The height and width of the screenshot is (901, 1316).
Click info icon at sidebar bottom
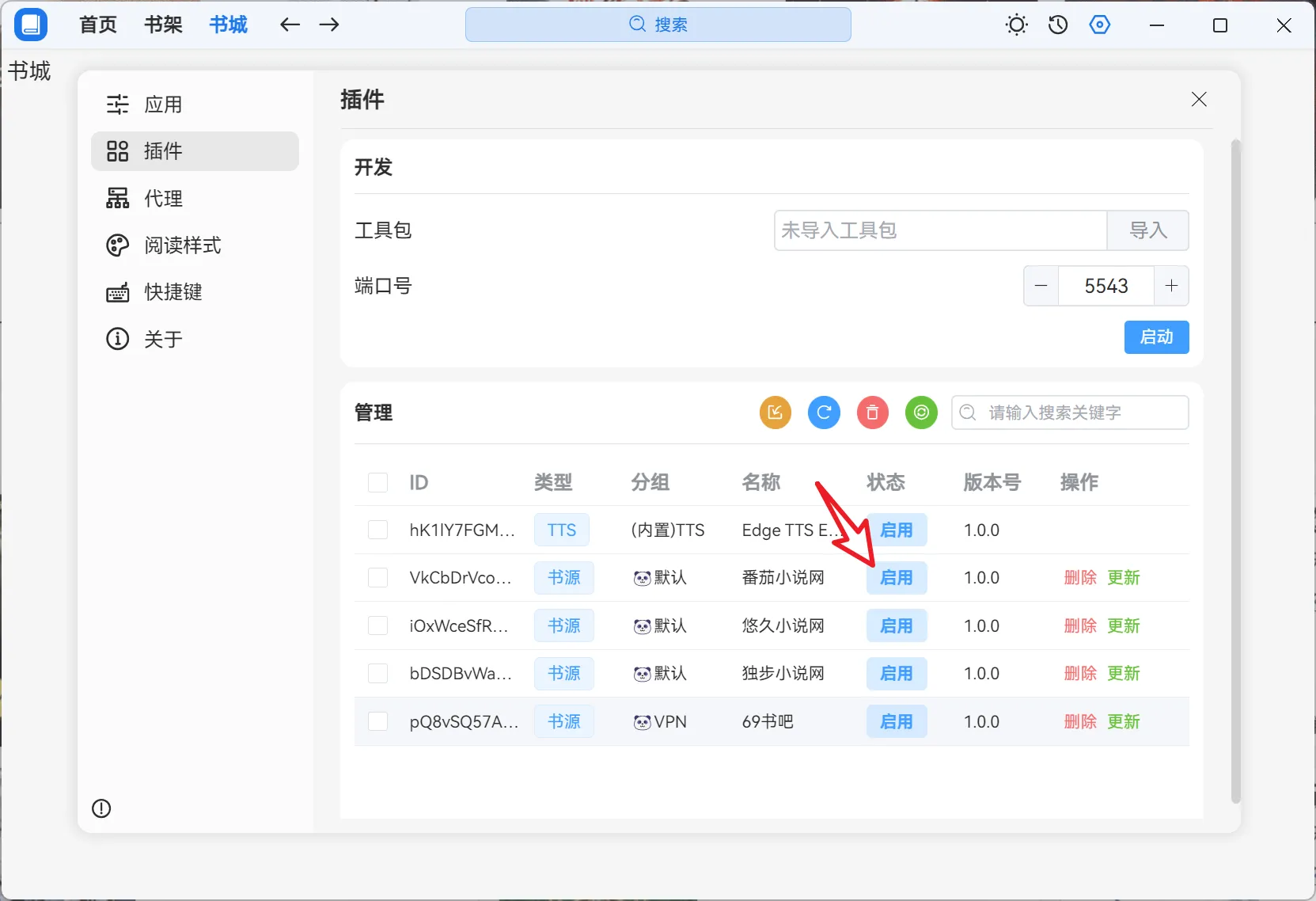coord(101,808)
